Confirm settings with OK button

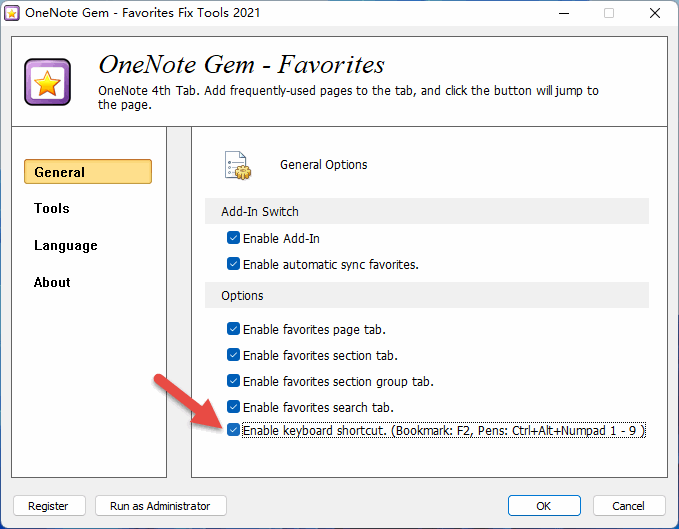[x=544, y=506]
